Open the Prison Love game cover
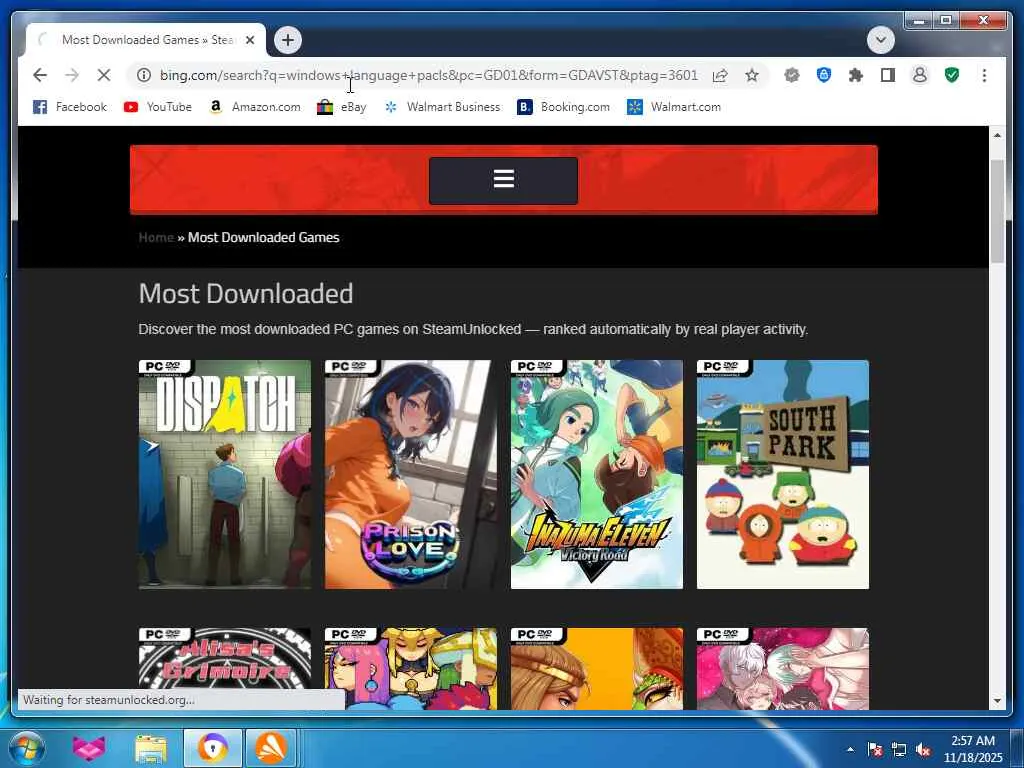The height and width of the screenshot is (768, 1024). click(x=411, y=474)
